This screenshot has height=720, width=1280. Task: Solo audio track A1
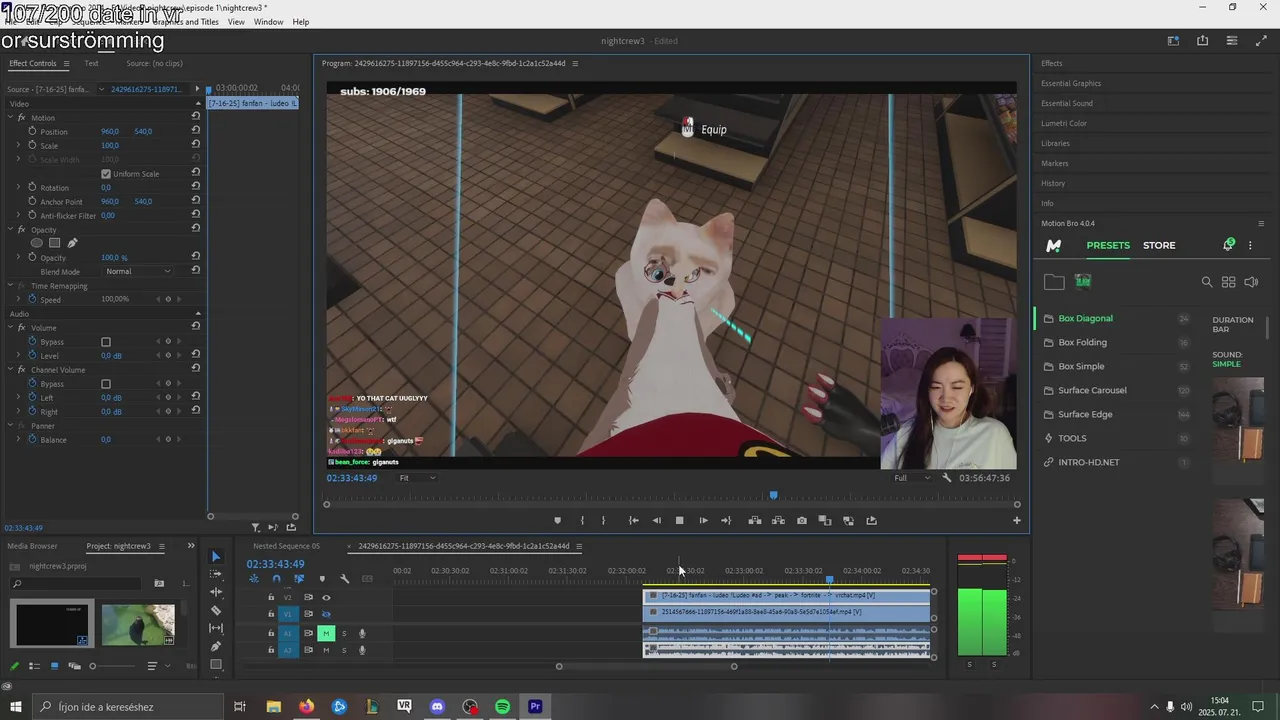pos(344,633)
